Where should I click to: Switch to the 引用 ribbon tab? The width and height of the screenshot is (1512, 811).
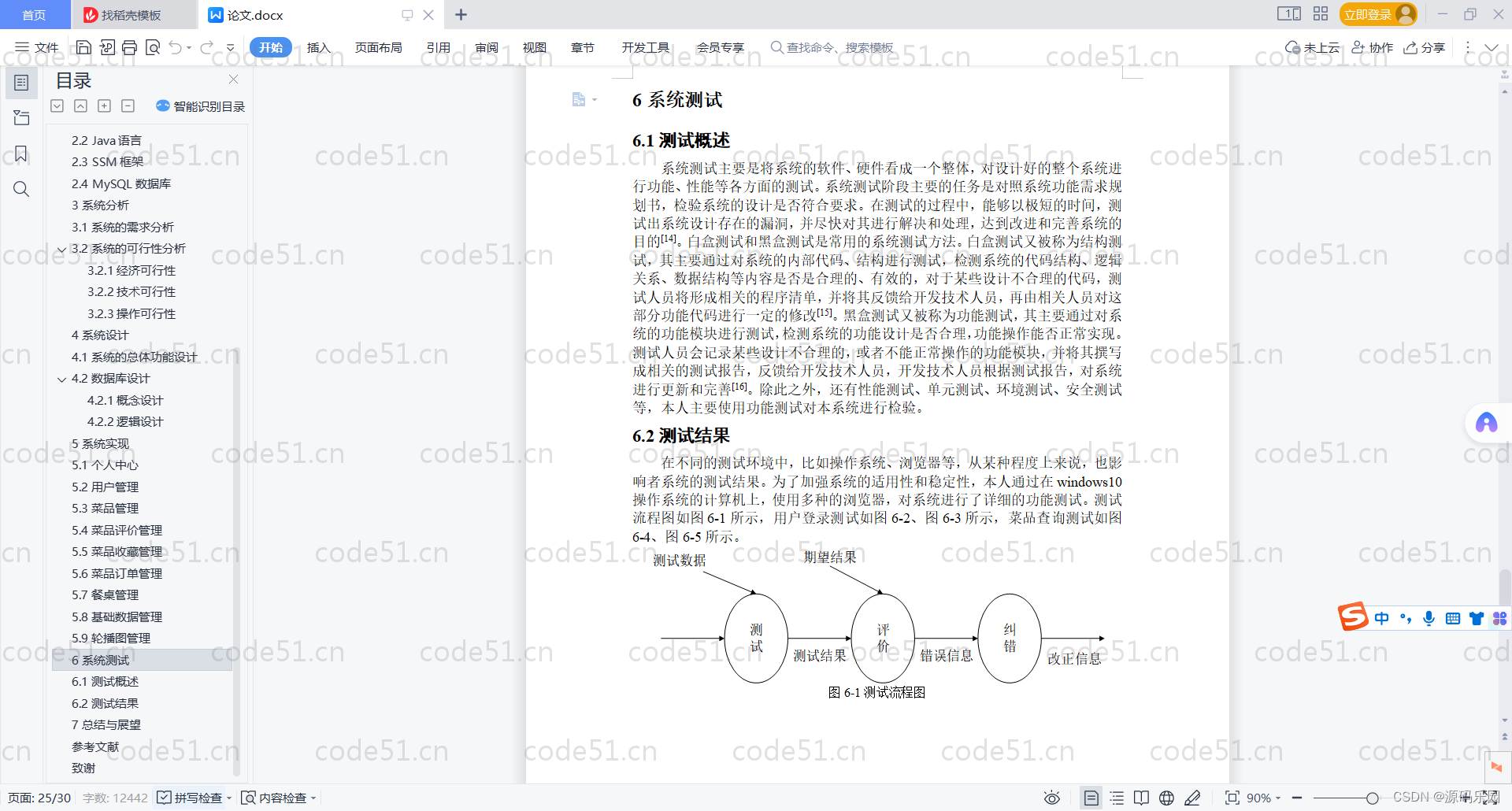(x=439, y=47)
